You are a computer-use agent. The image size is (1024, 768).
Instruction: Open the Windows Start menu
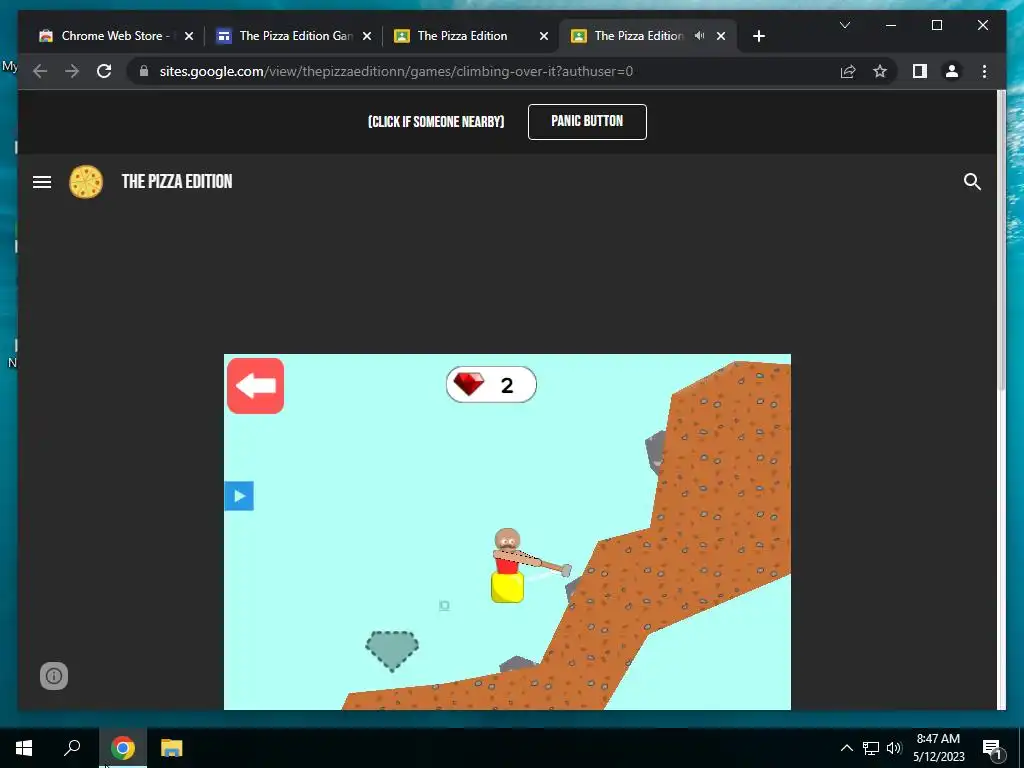coord(24,748)
